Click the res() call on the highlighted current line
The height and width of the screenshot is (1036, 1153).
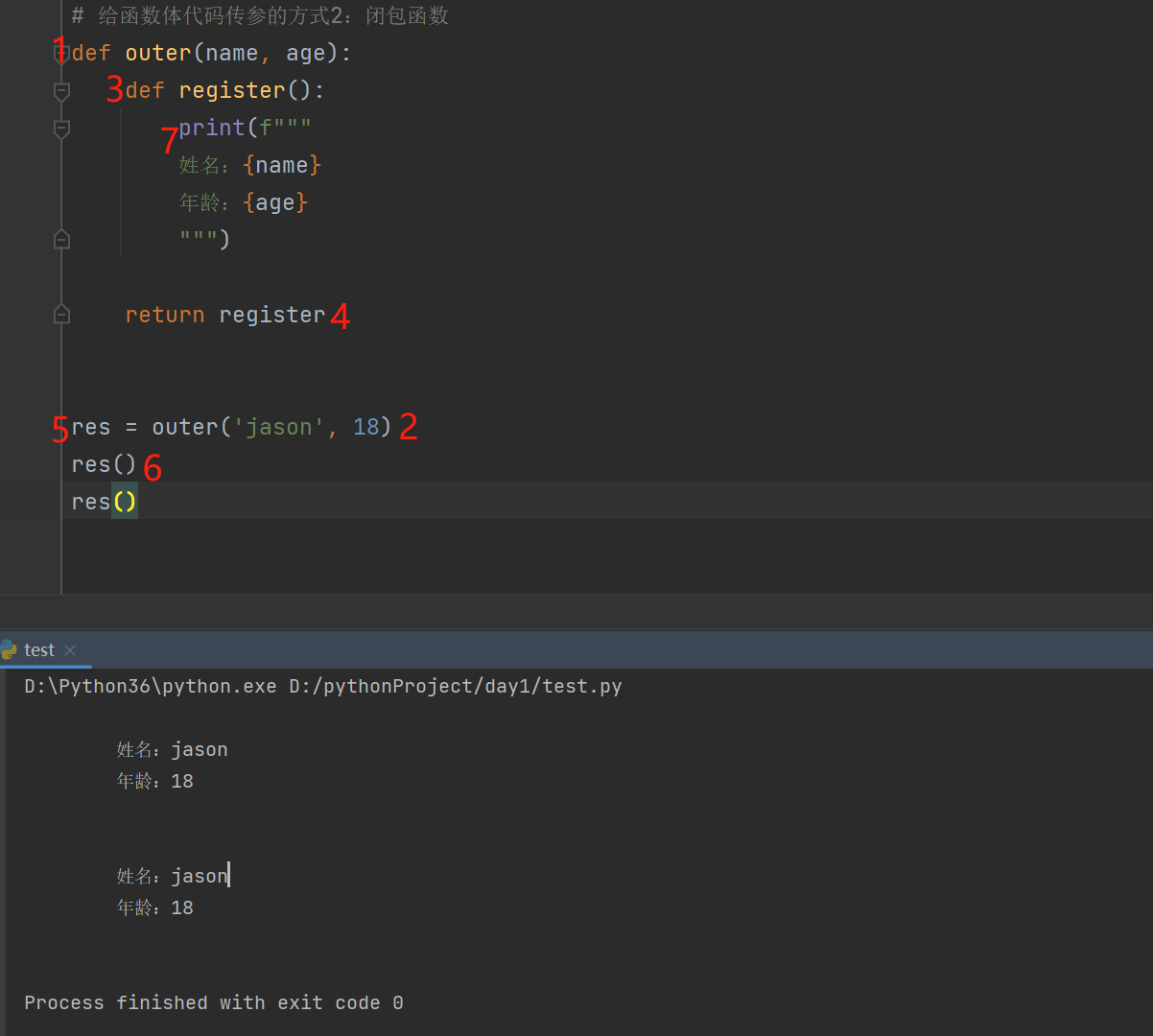point(105,502)
